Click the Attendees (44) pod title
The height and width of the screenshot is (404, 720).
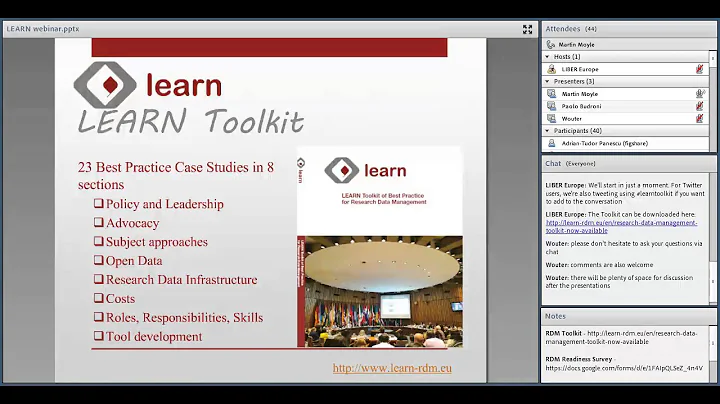pyautogui.click(x=571, y=29)
